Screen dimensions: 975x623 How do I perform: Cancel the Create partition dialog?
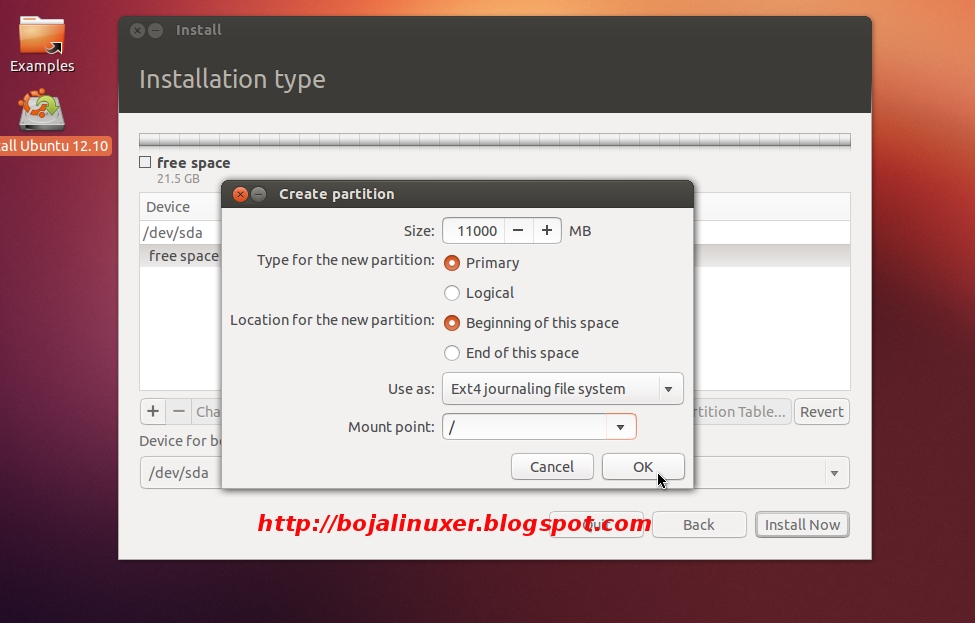tap(552, 466)
